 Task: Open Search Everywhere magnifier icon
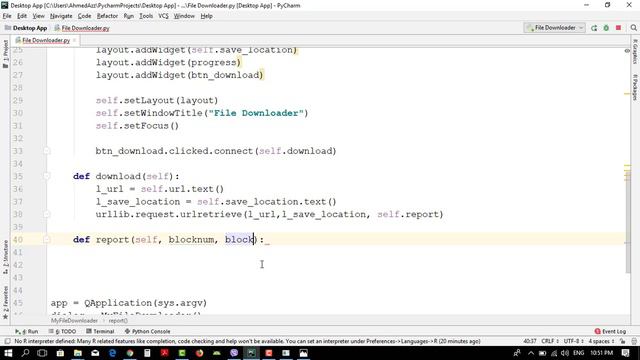point(633,28)
